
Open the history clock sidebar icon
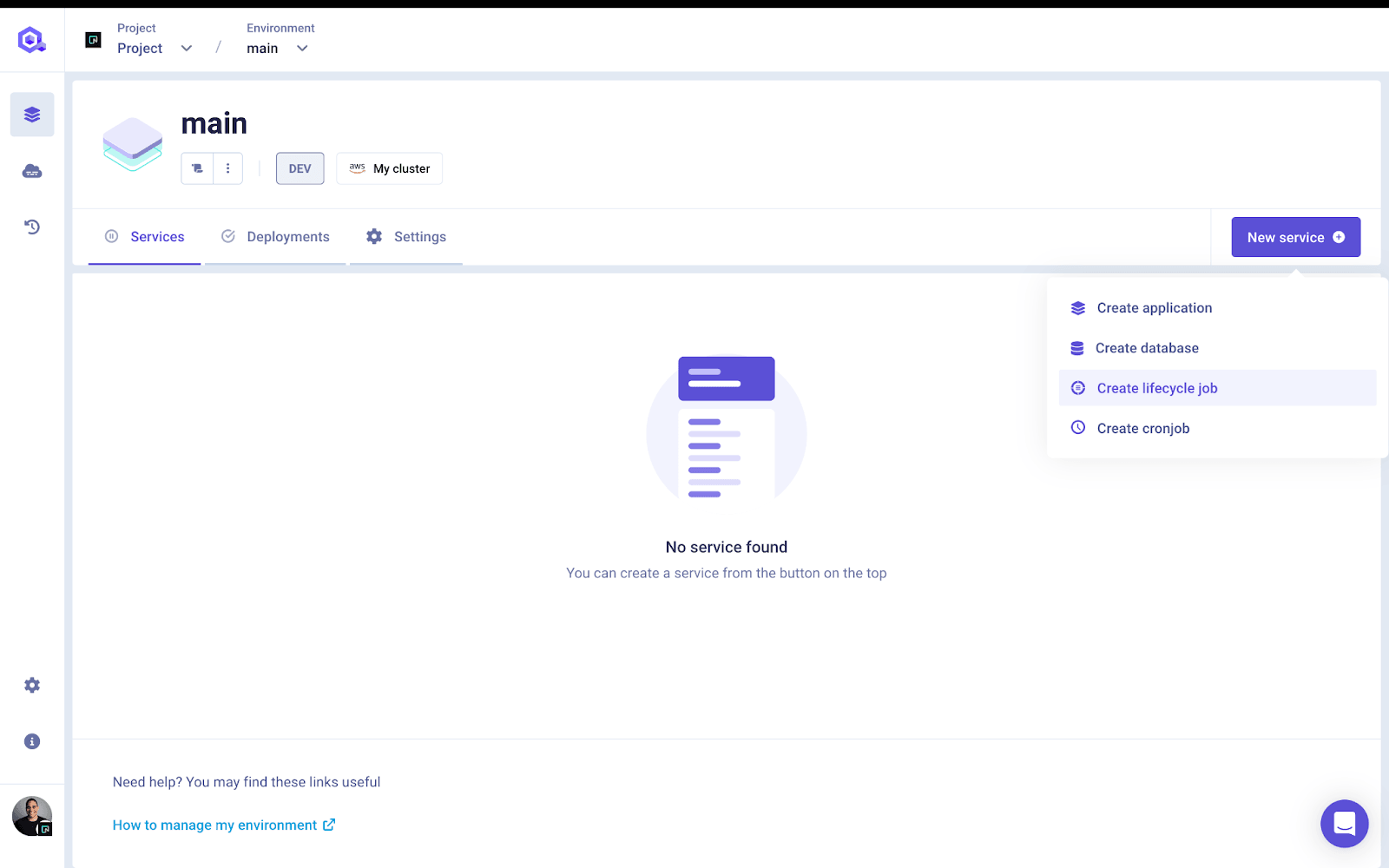click(32, 227)
